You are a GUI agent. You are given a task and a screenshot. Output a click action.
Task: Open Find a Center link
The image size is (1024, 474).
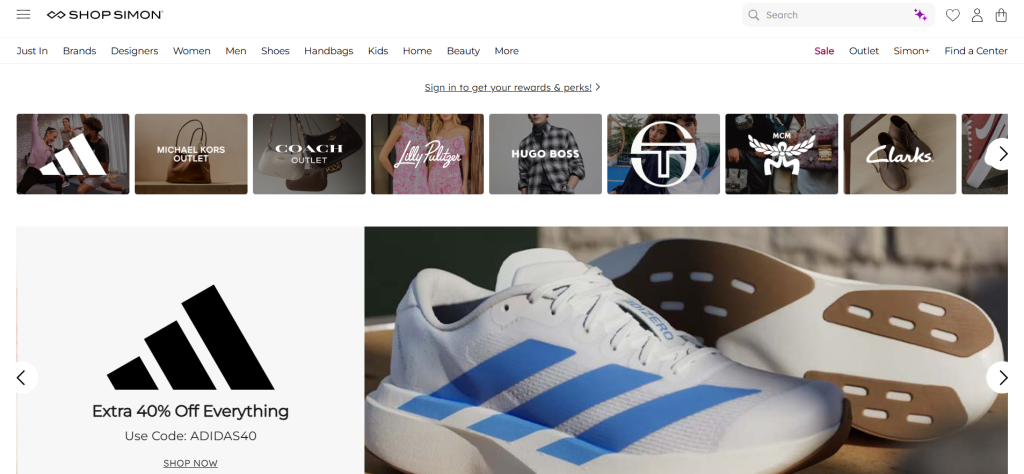[975, 51]
